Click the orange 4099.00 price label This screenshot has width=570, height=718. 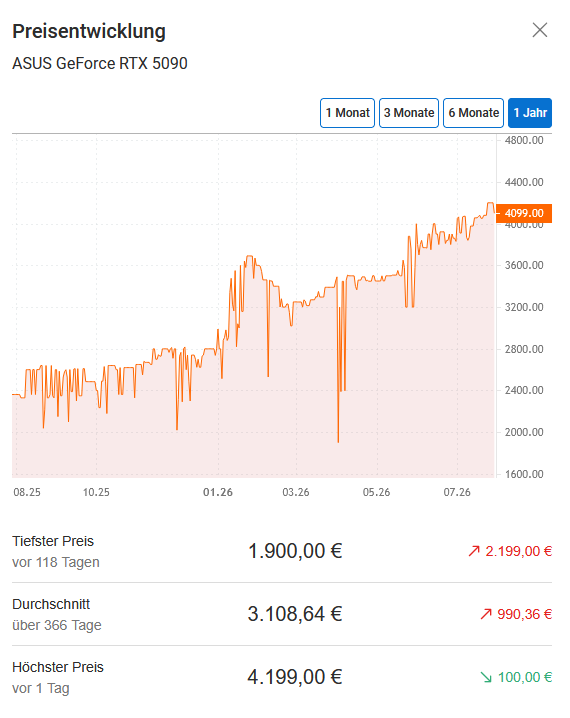click(x=524, y=213)
